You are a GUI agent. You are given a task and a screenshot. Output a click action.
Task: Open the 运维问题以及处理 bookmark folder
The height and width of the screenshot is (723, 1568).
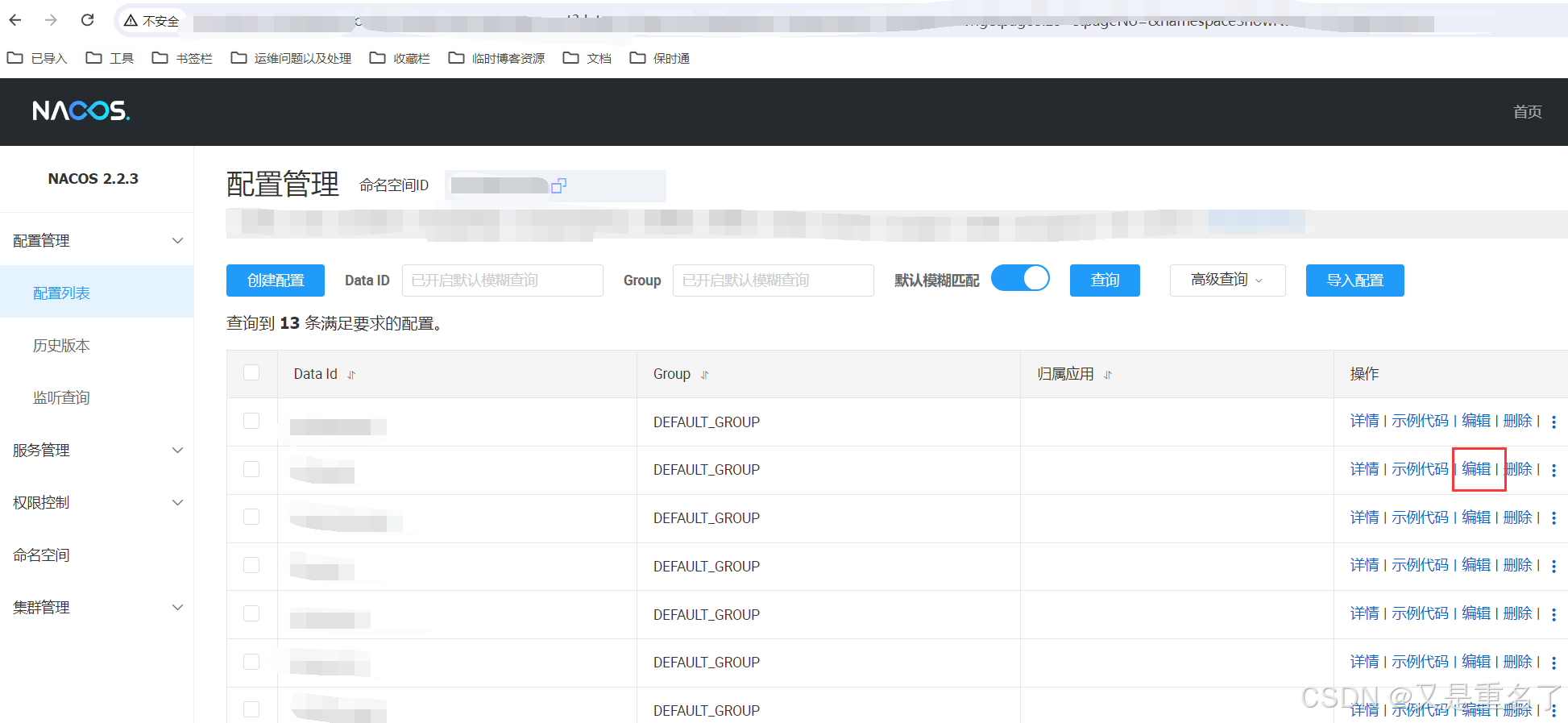point(291,58)
